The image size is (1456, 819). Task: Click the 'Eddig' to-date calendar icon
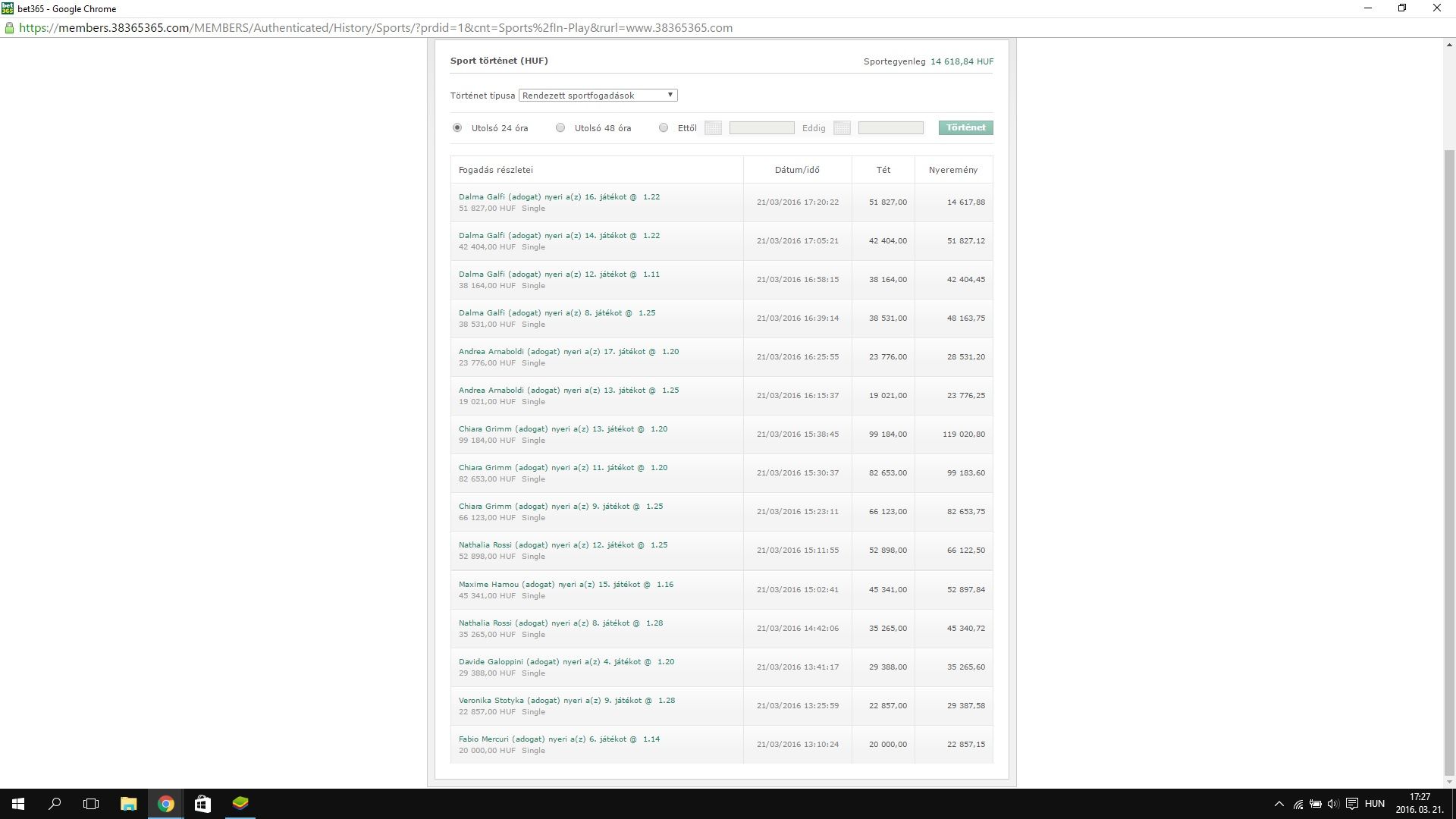(x=842, y=128)
